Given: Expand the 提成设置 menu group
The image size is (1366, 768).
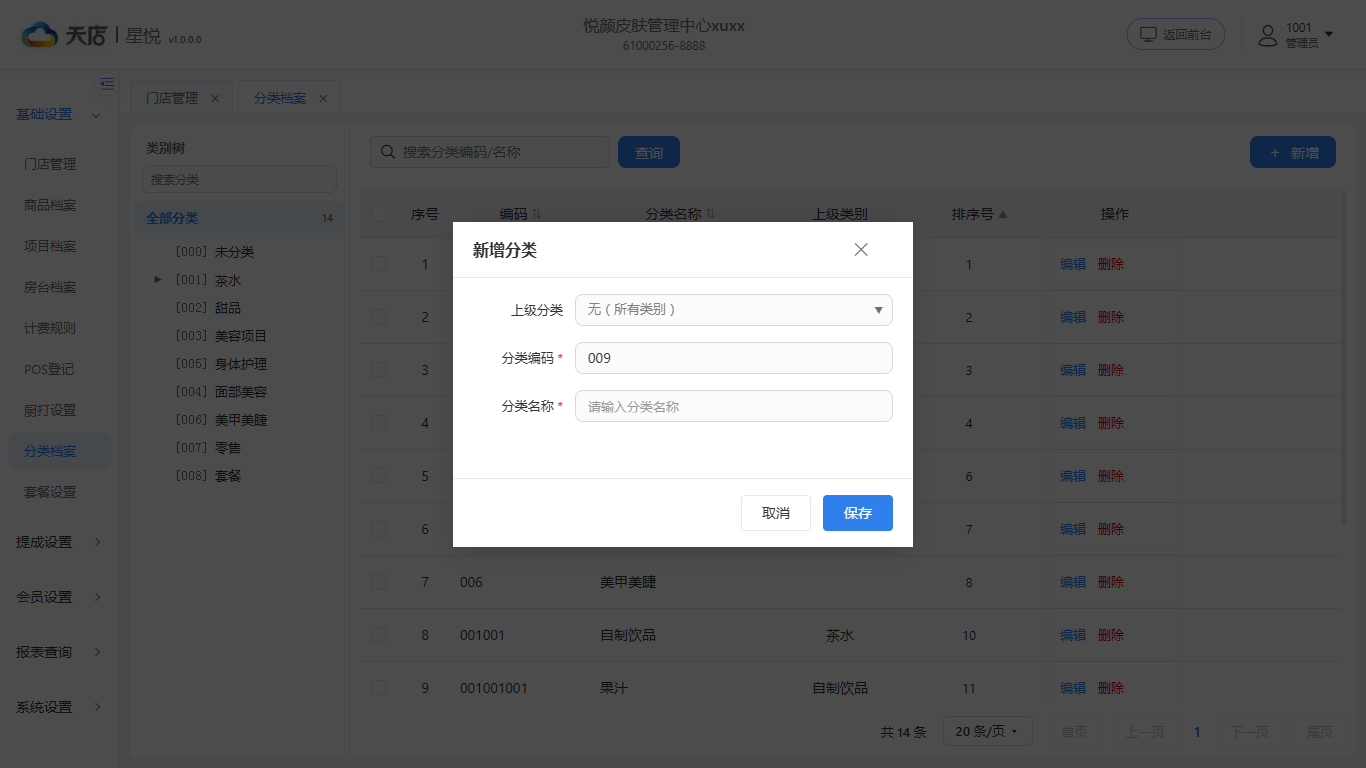Looking at the screenshot, I should point(58,542).
